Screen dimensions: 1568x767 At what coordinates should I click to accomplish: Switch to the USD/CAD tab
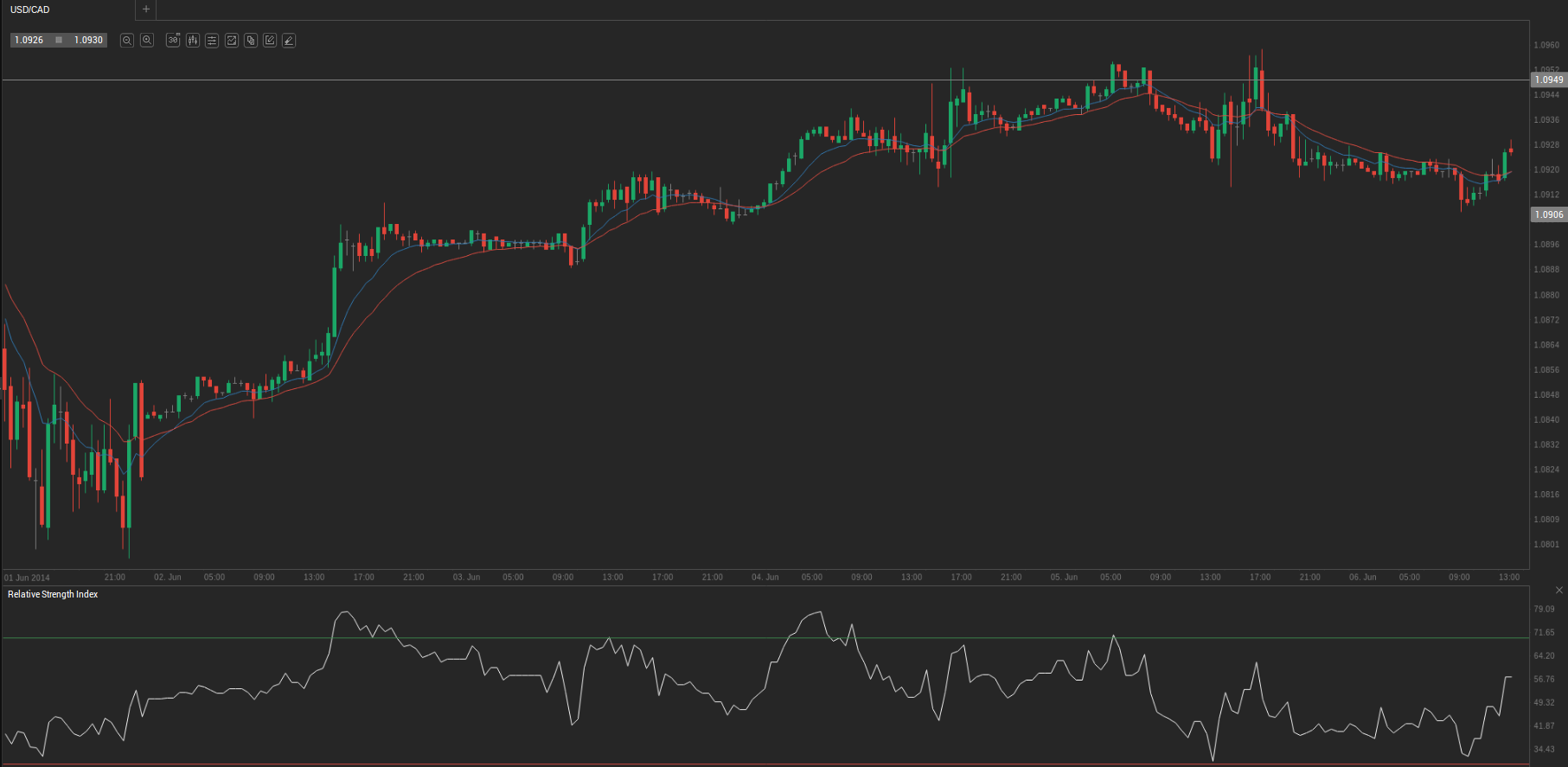click(x=30, y=10)
